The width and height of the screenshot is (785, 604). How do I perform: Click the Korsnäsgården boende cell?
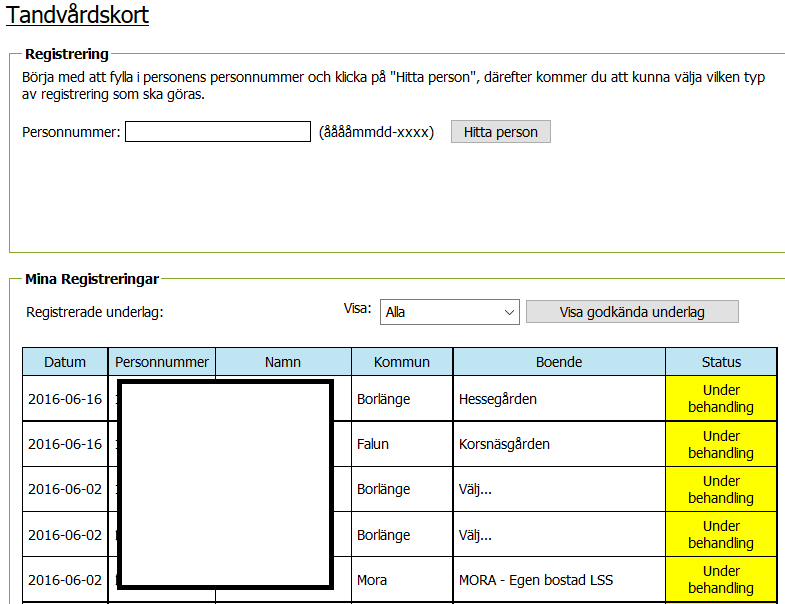tap(559, 444)
